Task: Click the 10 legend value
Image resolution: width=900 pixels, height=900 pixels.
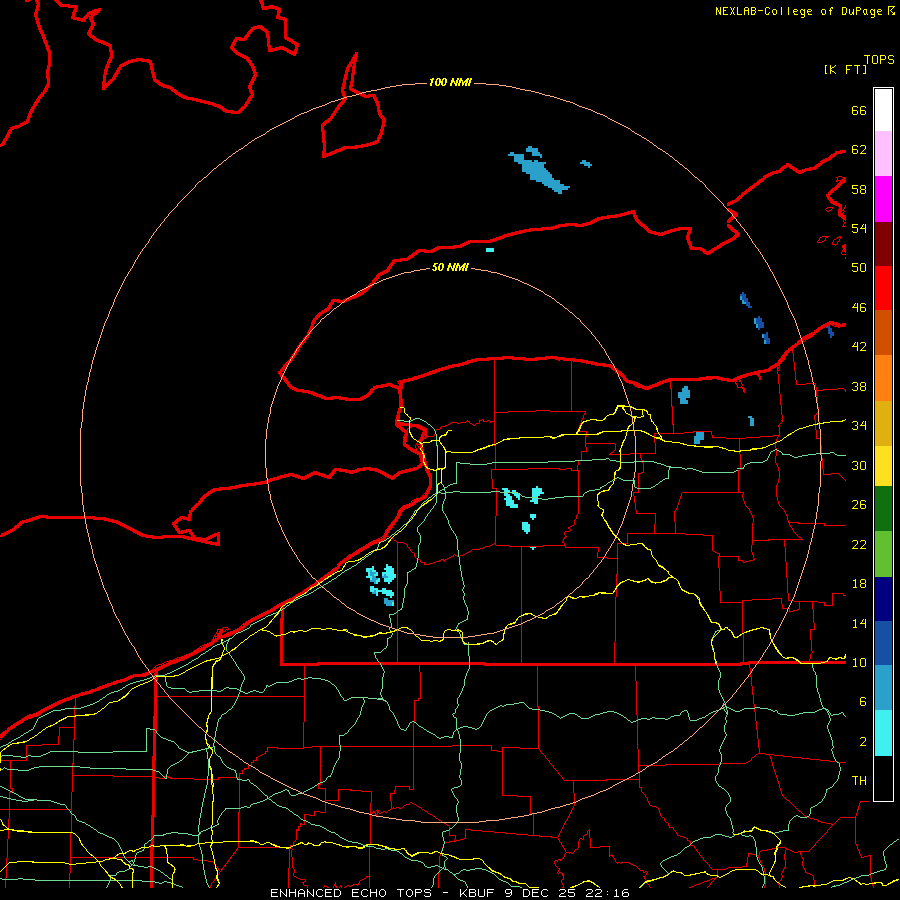Action: pos(859,663)
